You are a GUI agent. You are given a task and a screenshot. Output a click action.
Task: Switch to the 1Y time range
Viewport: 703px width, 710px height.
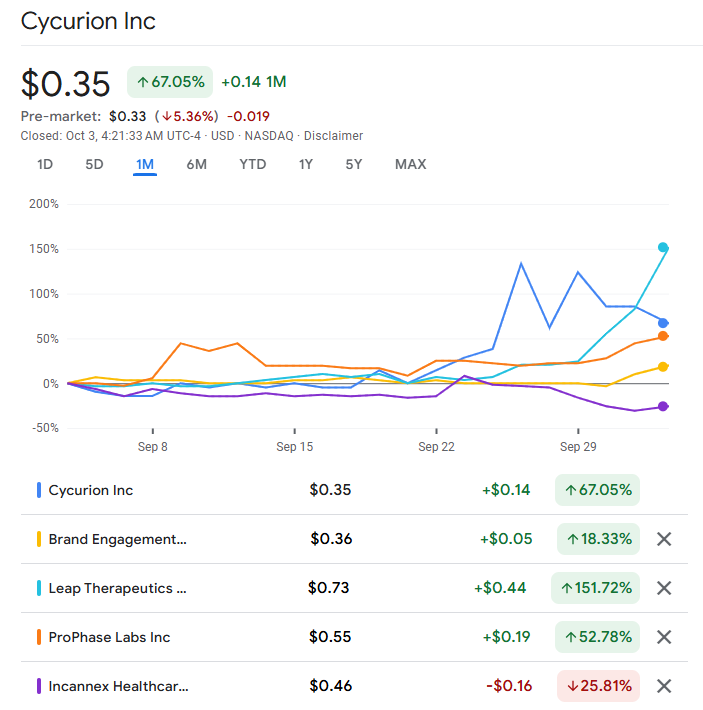tap(305, 164)
